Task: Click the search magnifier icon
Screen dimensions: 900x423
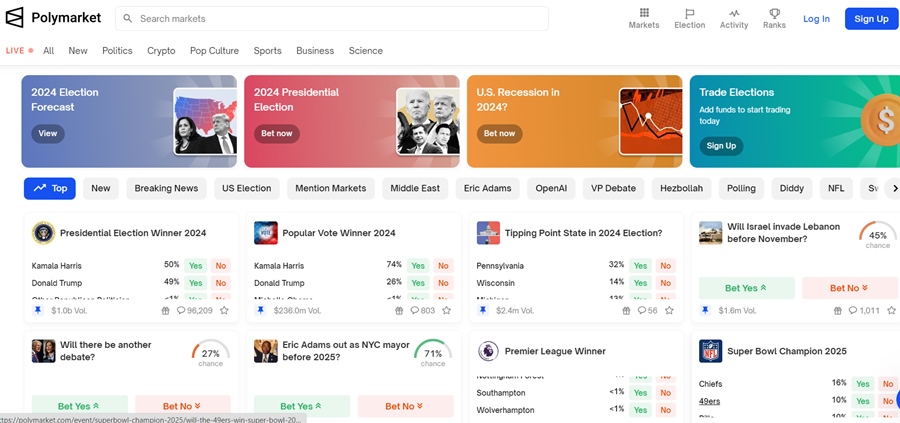Action: click(127, 18)
